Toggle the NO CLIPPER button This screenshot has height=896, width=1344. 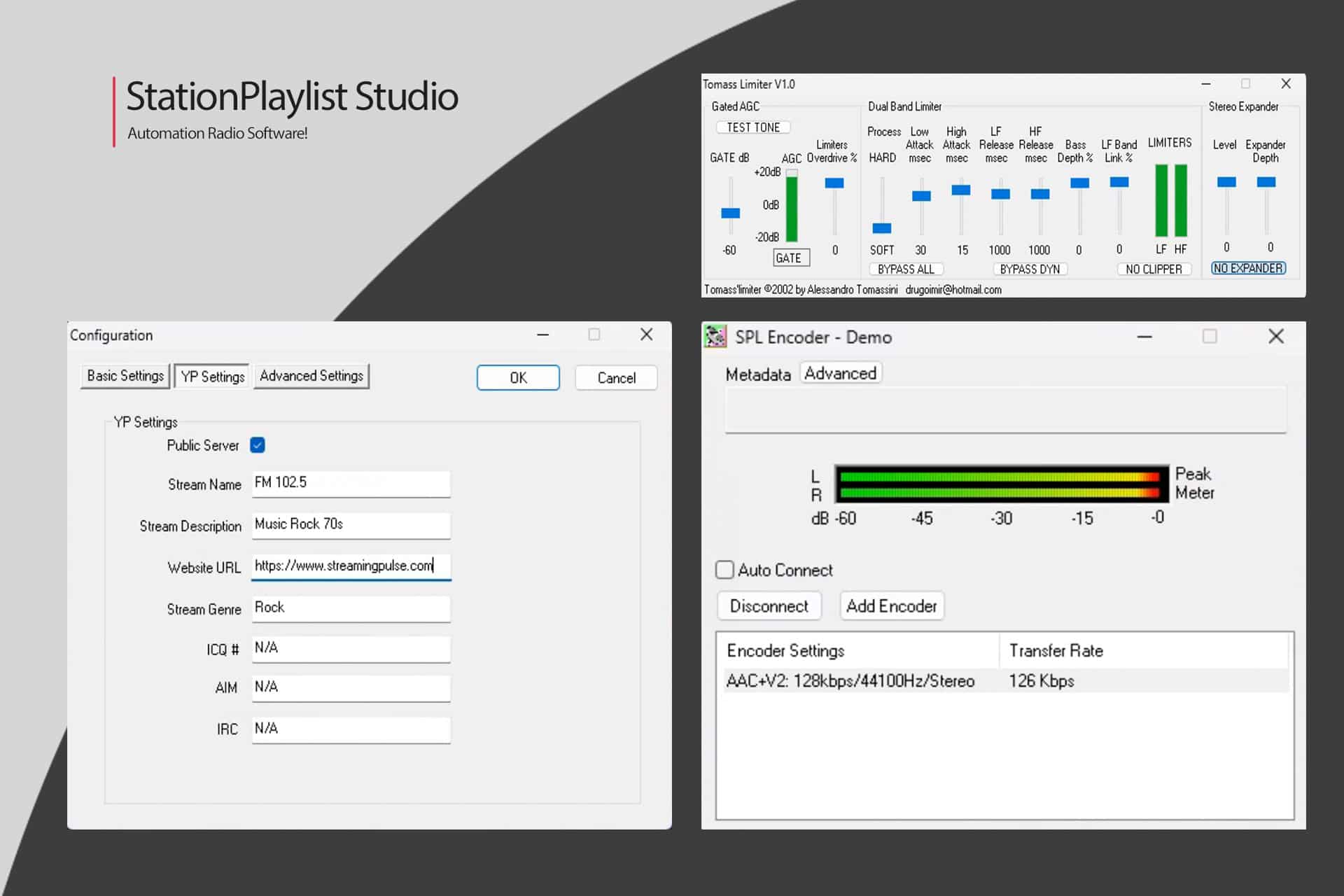tap(1154, 269)
